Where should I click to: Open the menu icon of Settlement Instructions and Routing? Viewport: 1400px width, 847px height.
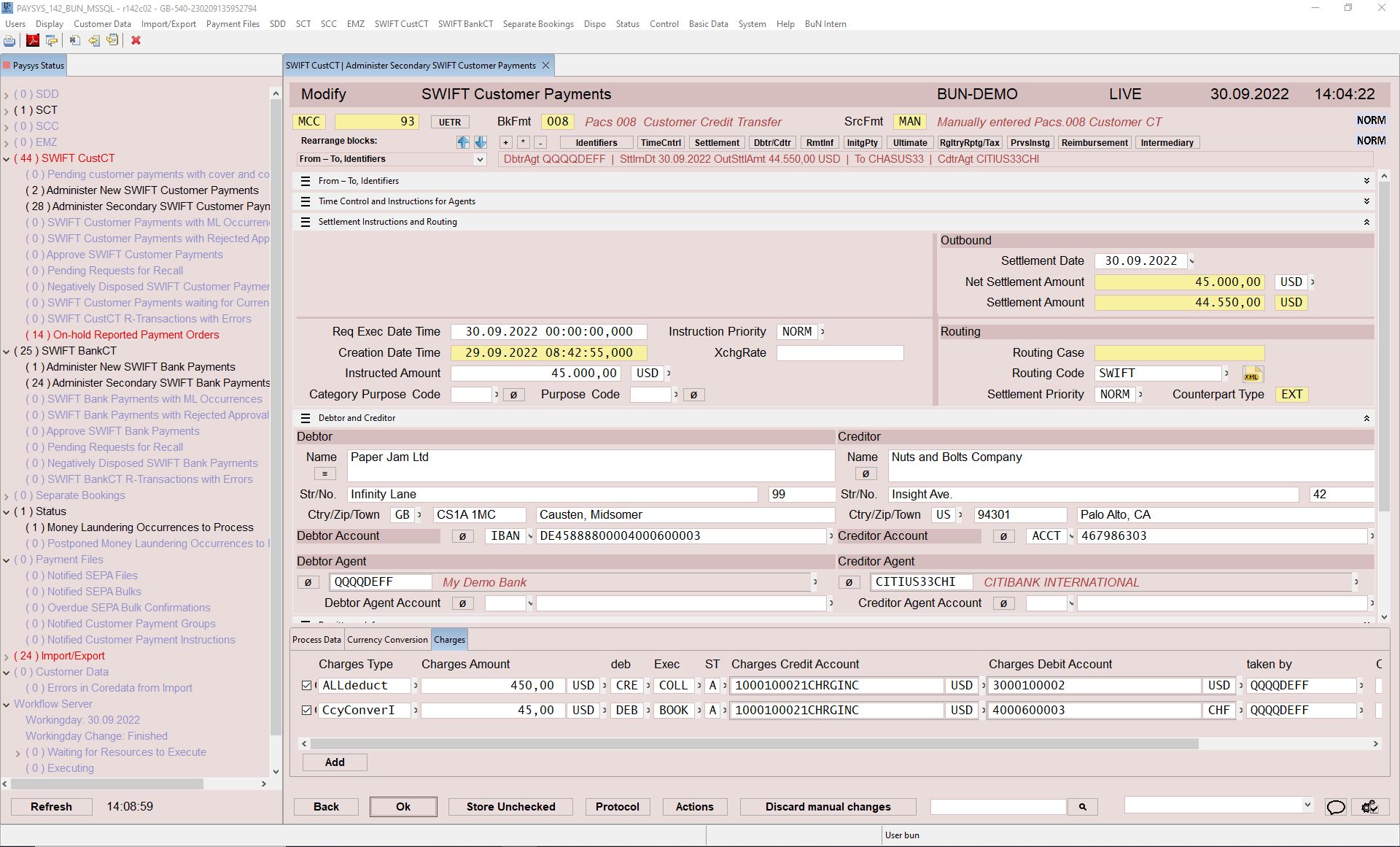tap(306, 222)
